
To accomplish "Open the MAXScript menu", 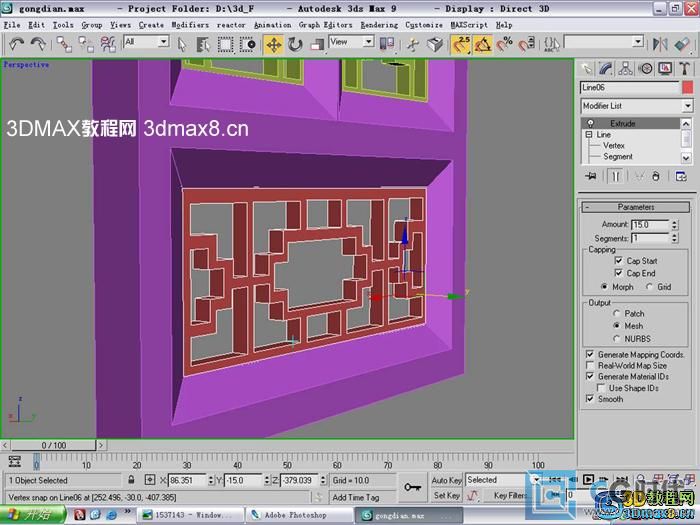I will [x=469, y=25].
